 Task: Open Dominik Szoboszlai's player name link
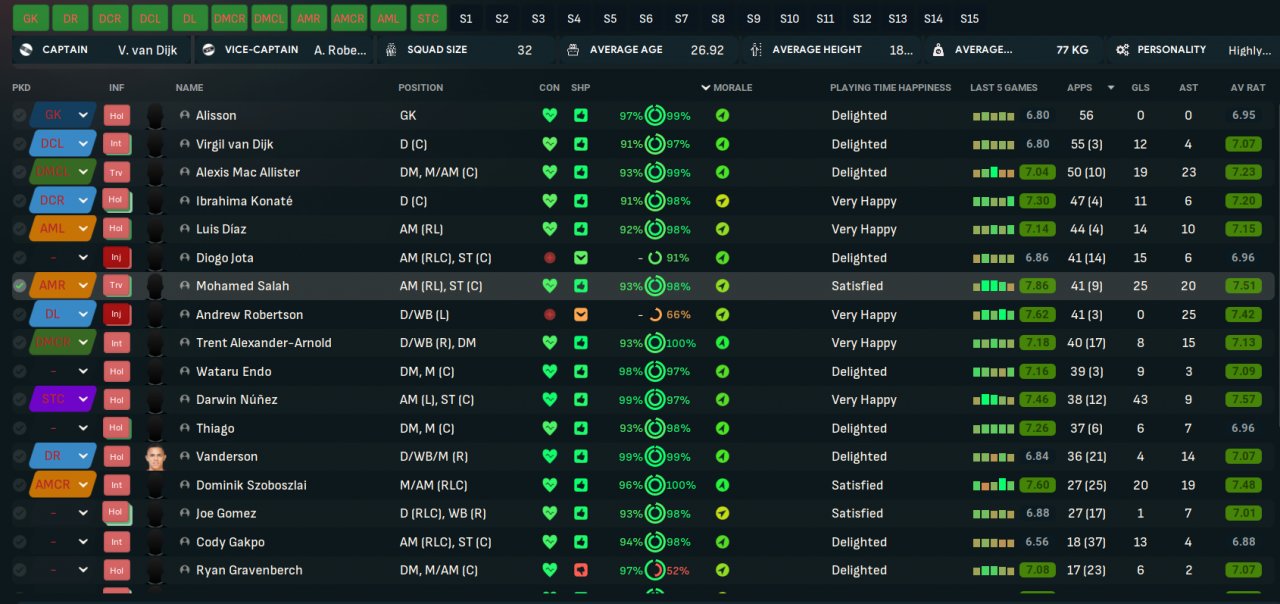(251, 485)
